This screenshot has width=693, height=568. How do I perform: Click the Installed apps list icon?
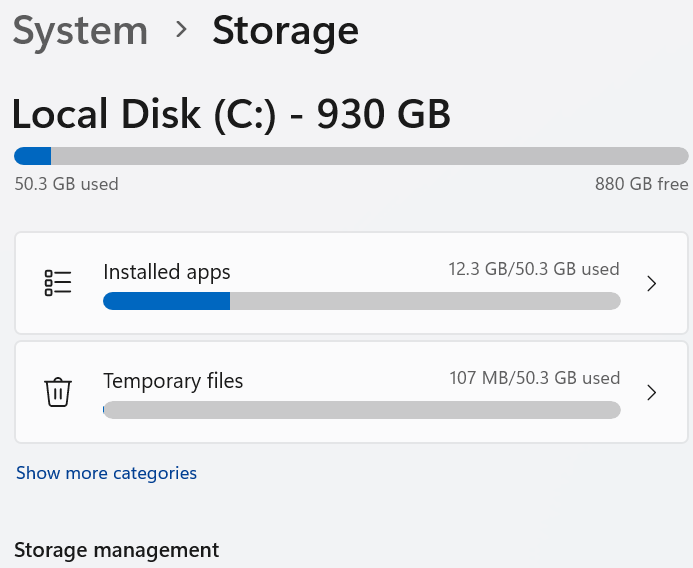[58, 283]
